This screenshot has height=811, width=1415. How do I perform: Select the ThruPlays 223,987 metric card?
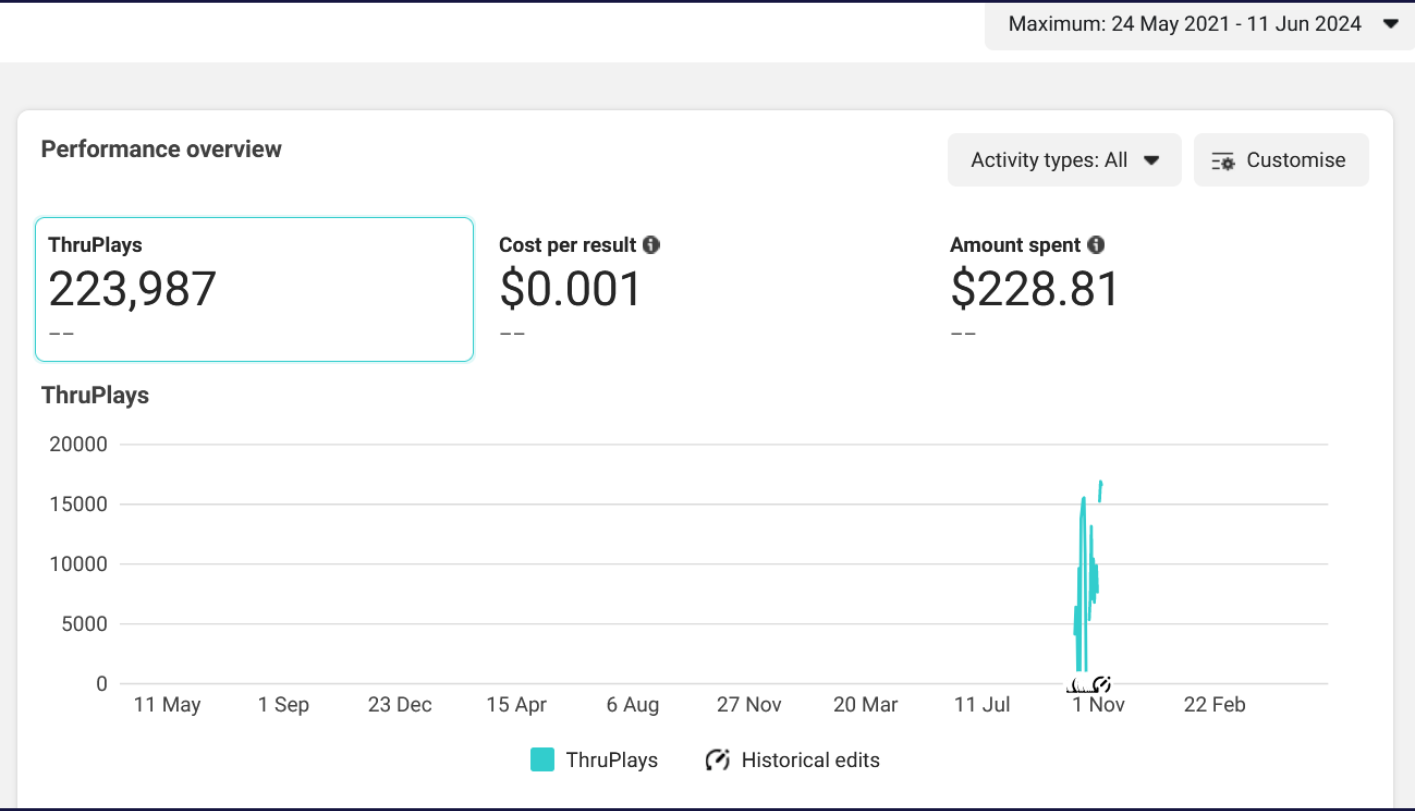254,289
